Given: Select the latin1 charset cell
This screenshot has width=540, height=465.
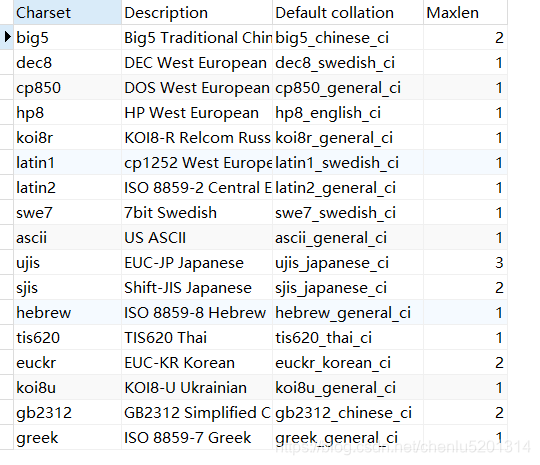Looking at the screenshot, I should [x=68, y=162].
